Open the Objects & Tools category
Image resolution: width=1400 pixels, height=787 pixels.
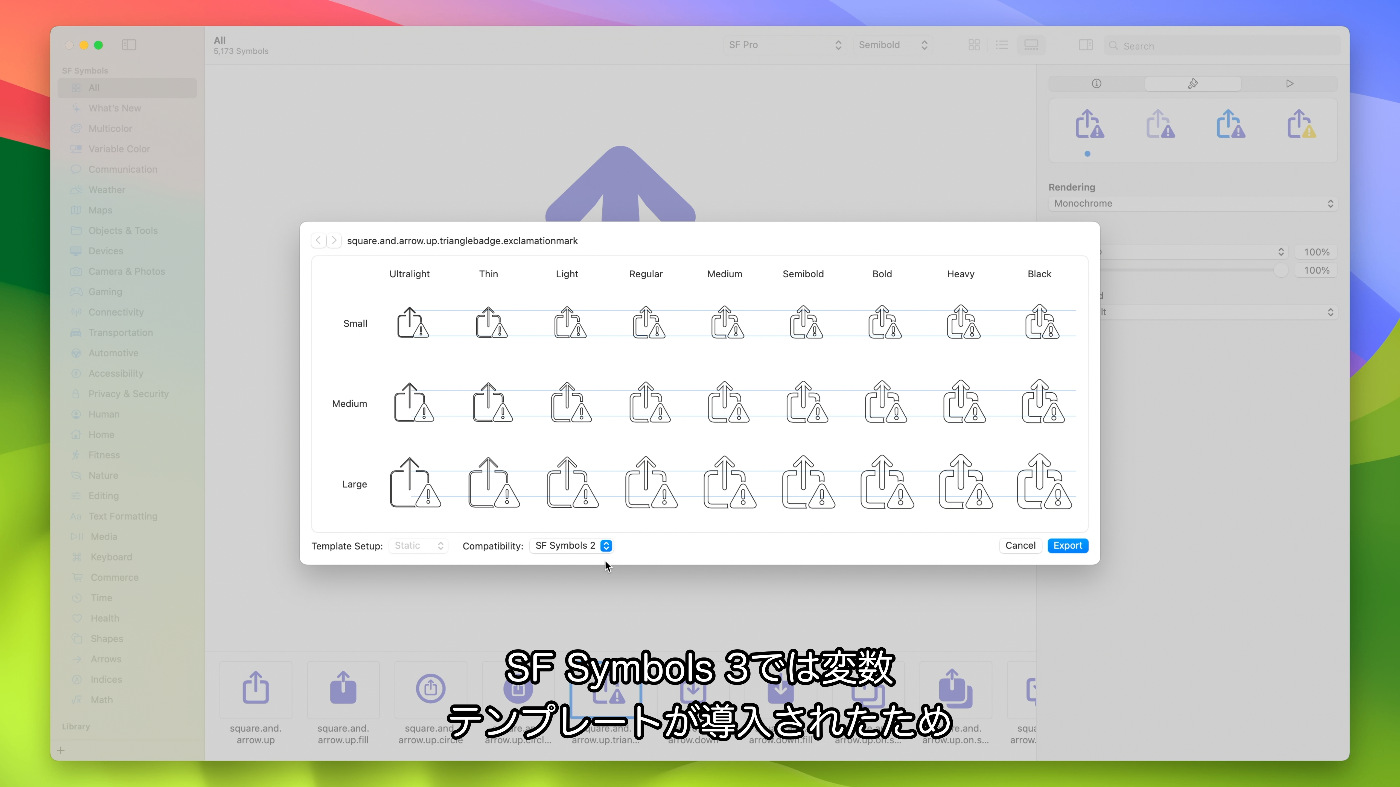(127, 230)
